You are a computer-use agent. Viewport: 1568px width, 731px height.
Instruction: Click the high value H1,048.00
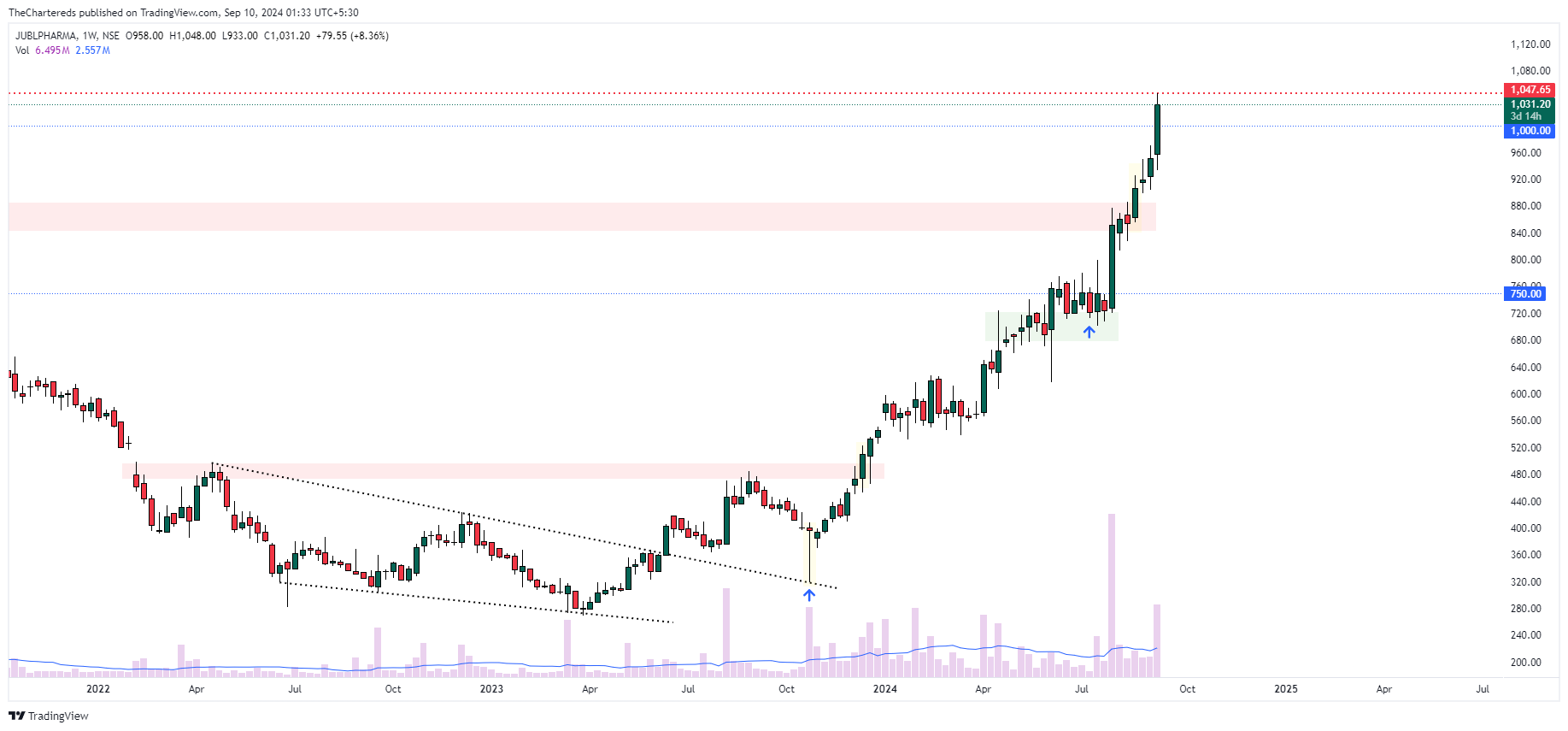[x=192, y=36]
